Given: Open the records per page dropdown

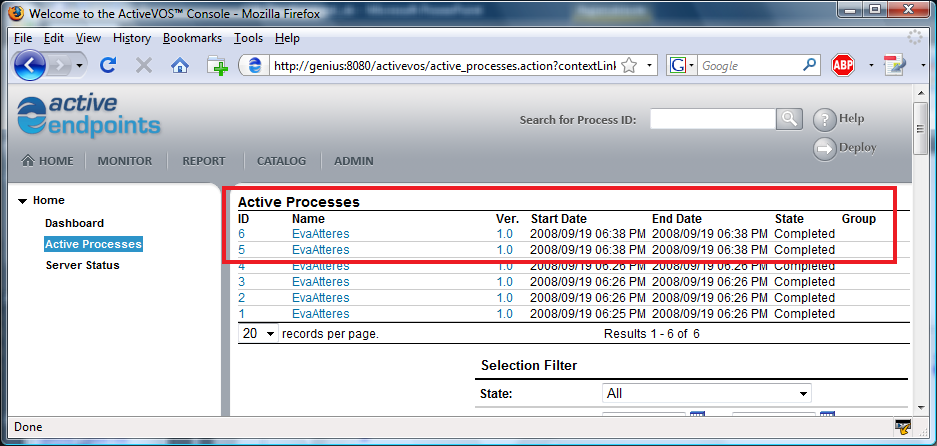Looking at the screenshot, I should [258, 334].
